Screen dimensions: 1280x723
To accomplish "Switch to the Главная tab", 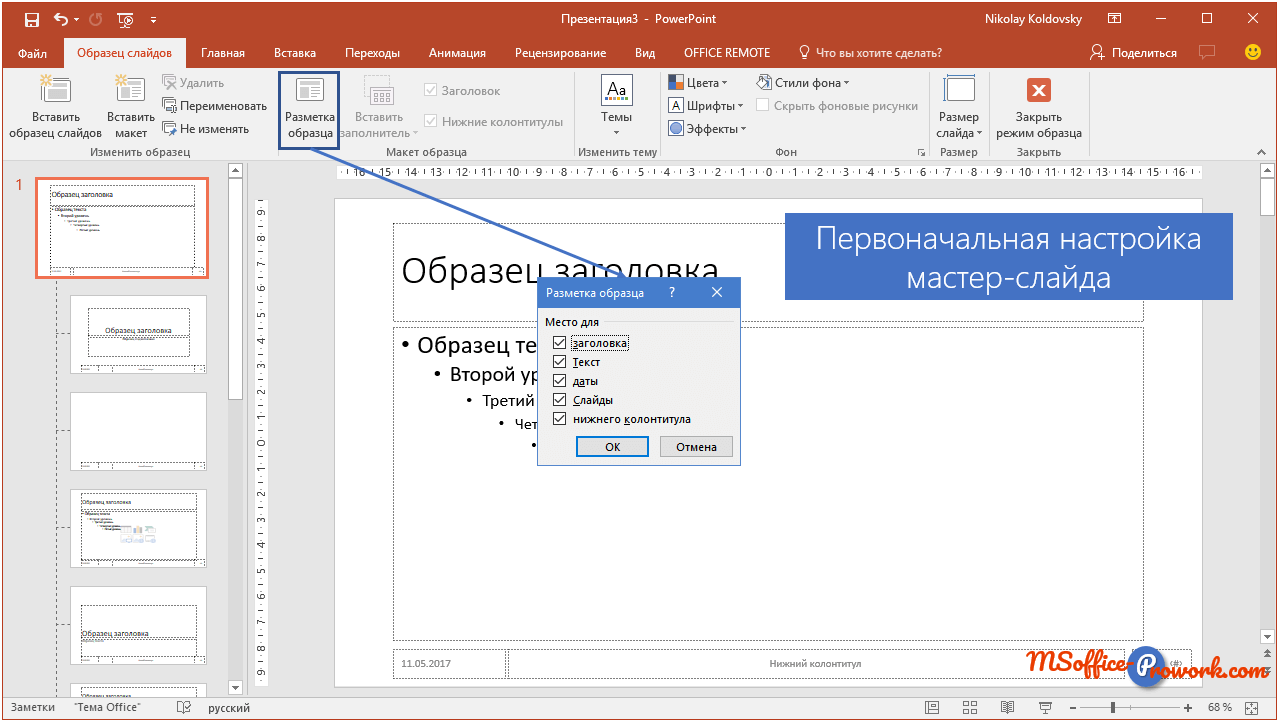I will pos(222,53).
